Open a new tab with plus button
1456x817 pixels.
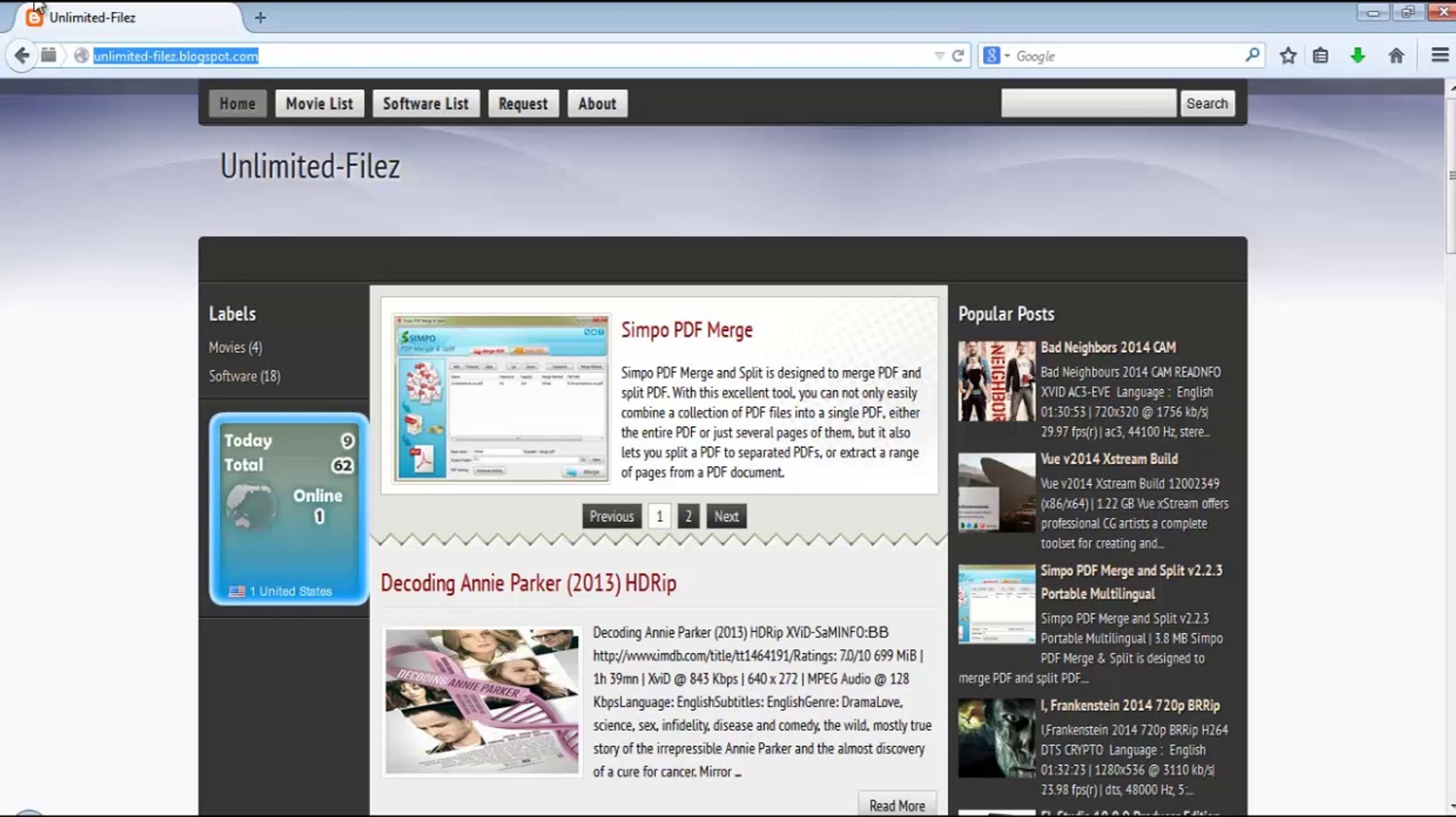tap(260, 17)
